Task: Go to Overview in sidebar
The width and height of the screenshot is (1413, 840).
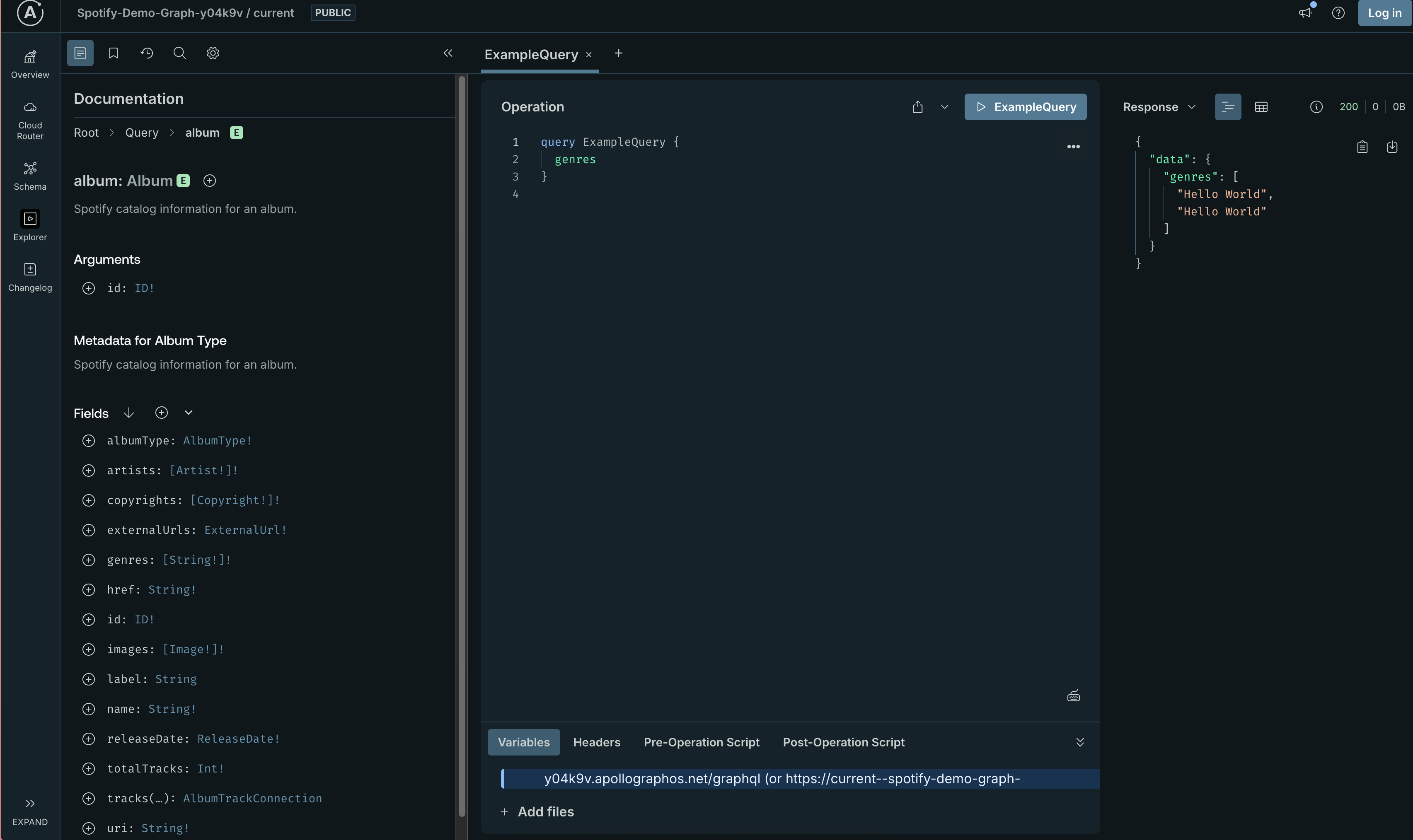Action: [x=30, y=64]
